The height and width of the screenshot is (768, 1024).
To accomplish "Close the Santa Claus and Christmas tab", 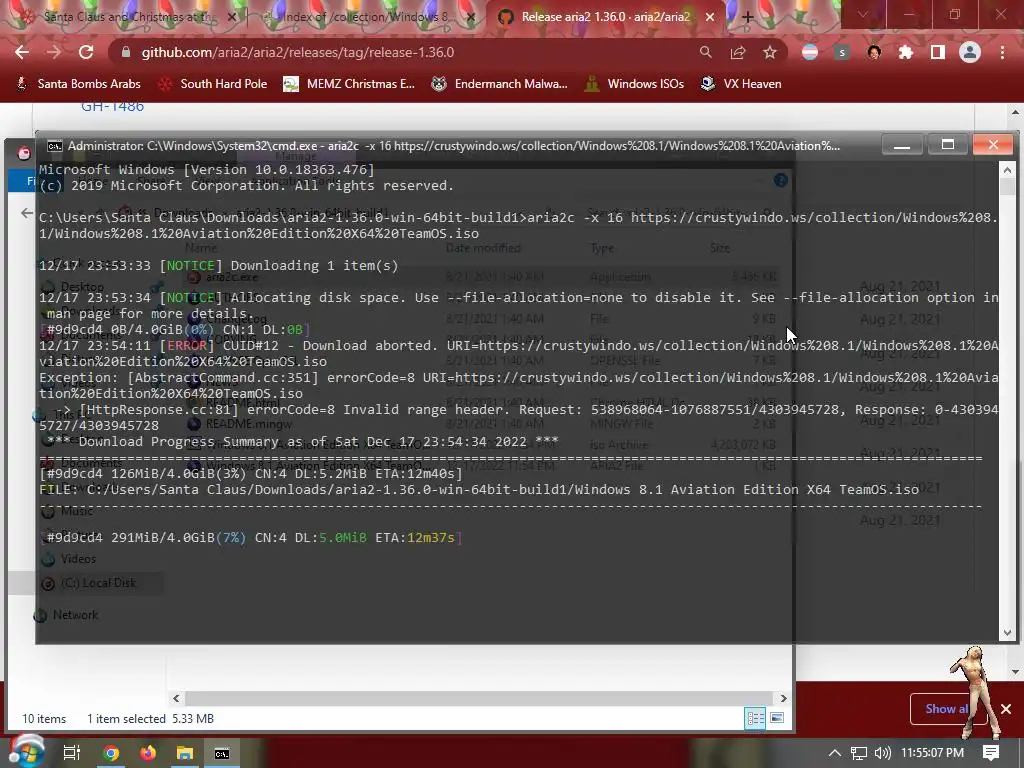I will [x=231, y=18].
